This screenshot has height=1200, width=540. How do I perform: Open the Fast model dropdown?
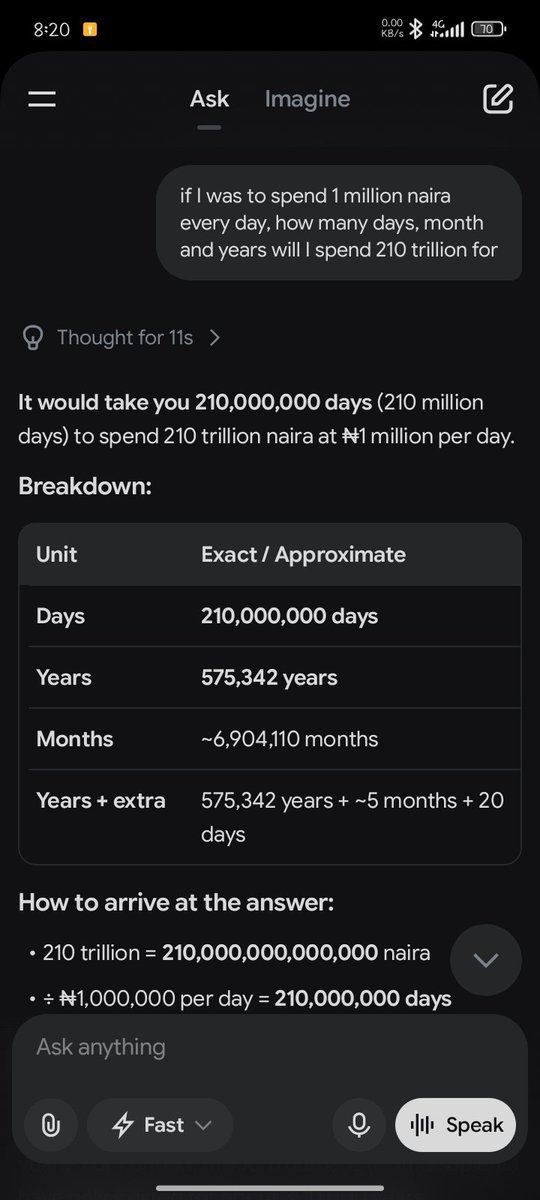160,1125
